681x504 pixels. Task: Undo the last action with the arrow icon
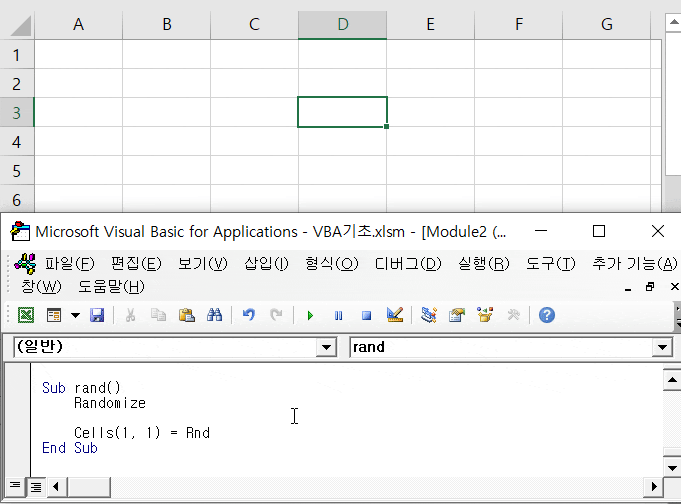coord(248,315)
